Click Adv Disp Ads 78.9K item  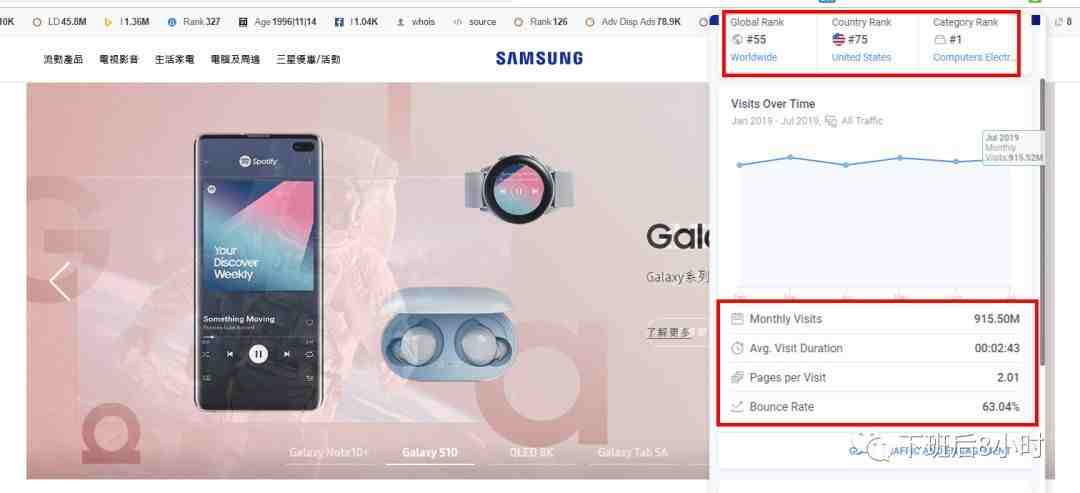click(x=632, y=22)
